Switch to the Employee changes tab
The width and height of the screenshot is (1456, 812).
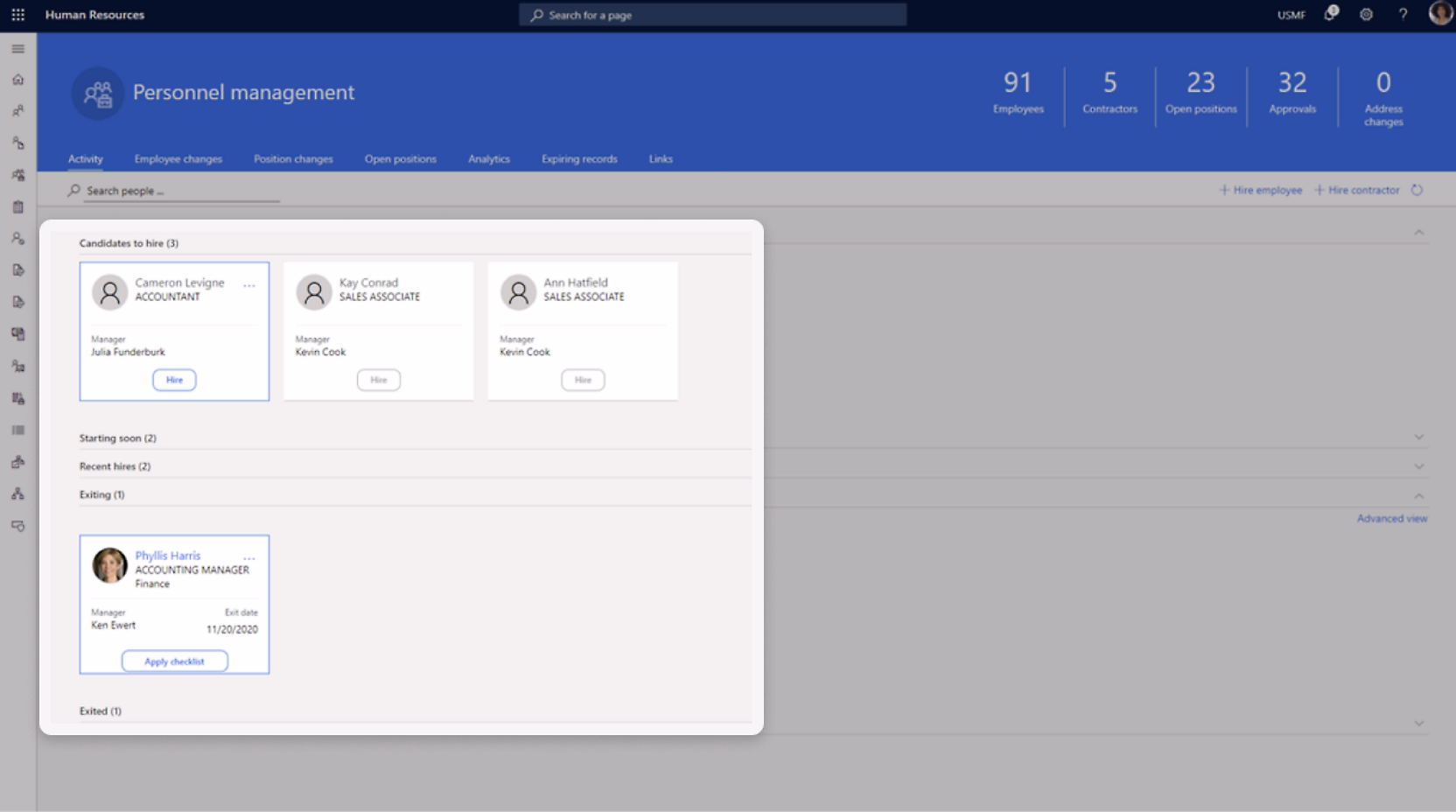click(x=178, y=159)
